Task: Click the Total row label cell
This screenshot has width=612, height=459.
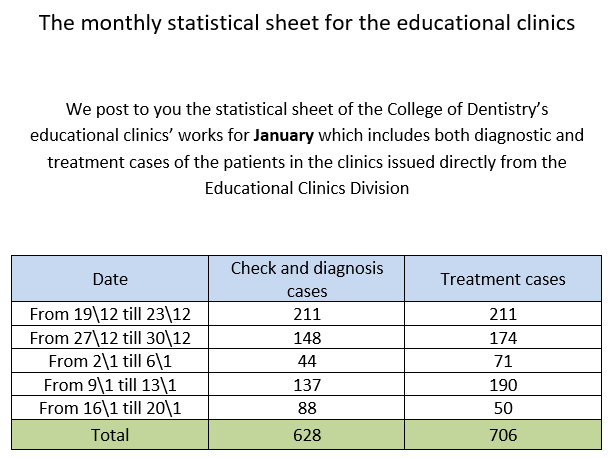Action: pyautogui.click(x=110, y=435)
